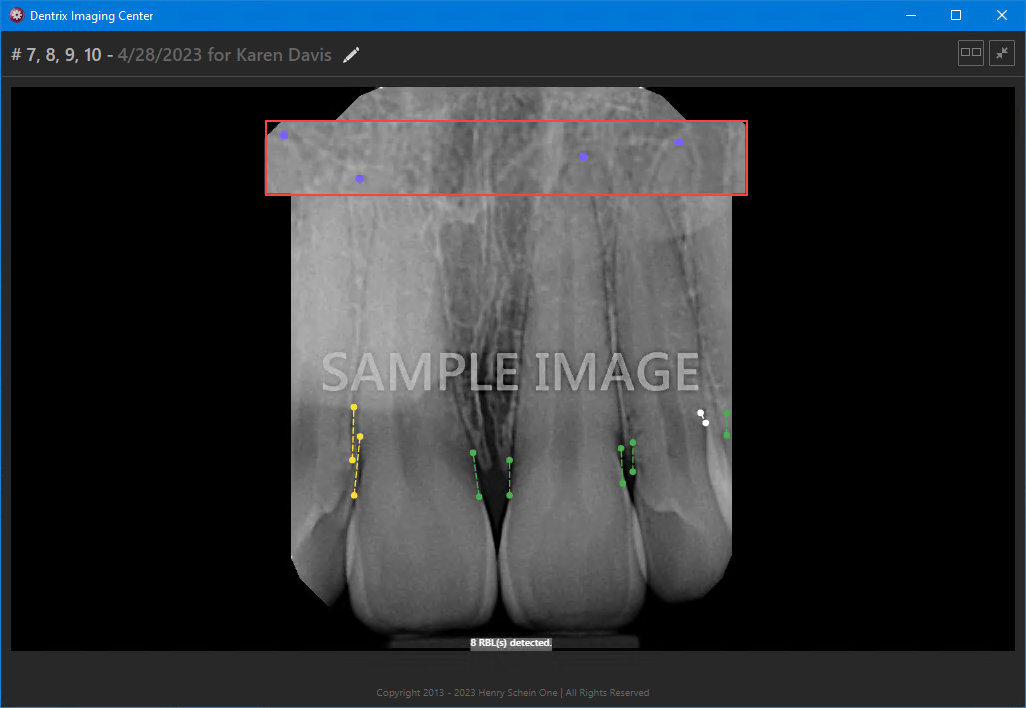The width and height of the screenshot is (1026, 708).
Task: Select the lowest purple dot in red box
Action: (x=360, y=179)
